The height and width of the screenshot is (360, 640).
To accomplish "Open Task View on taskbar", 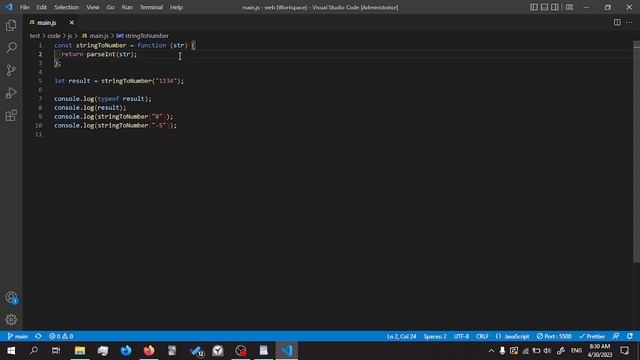I will 56,351.
